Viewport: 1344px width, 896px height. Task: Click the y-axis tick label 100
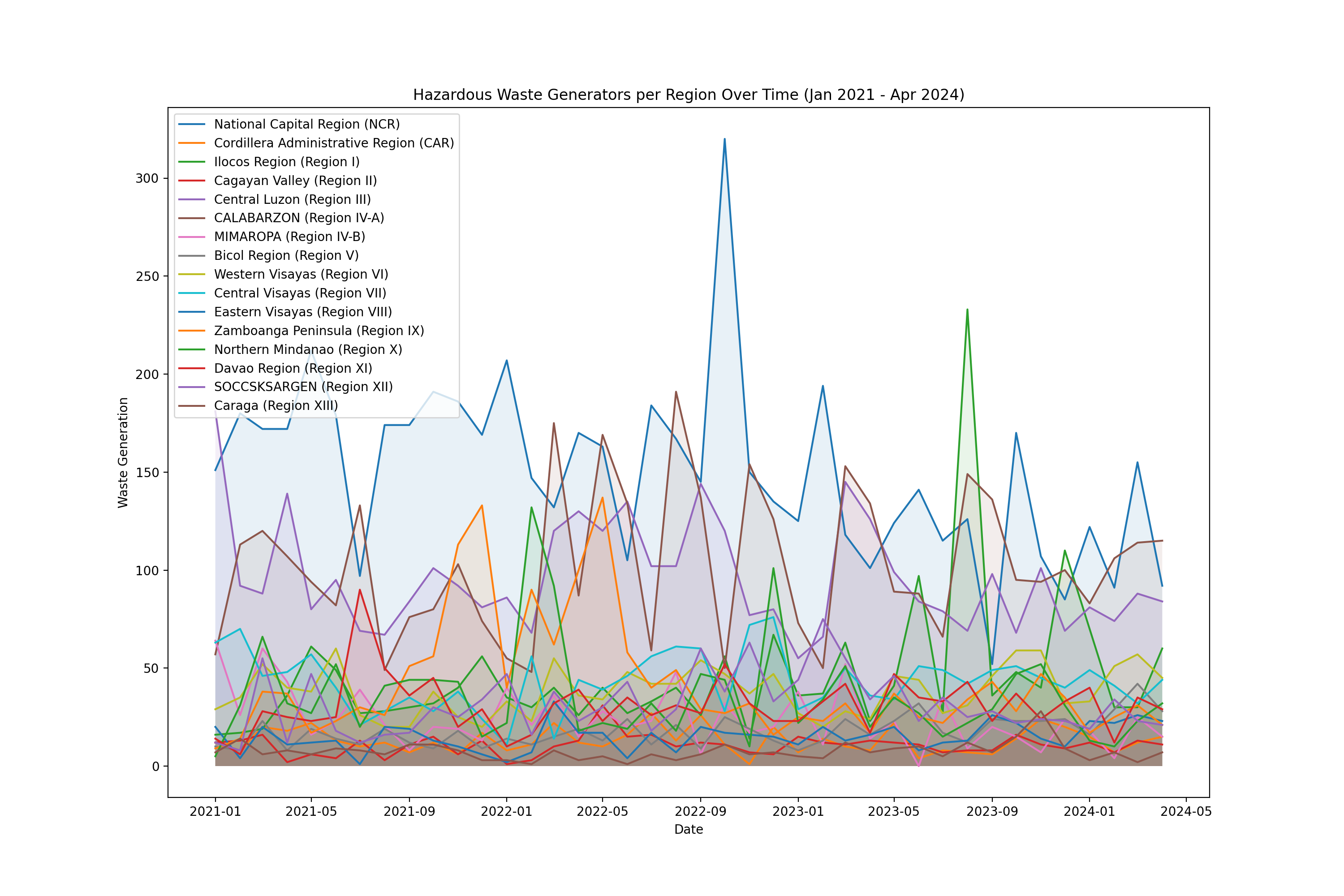[x=147, y=570]
